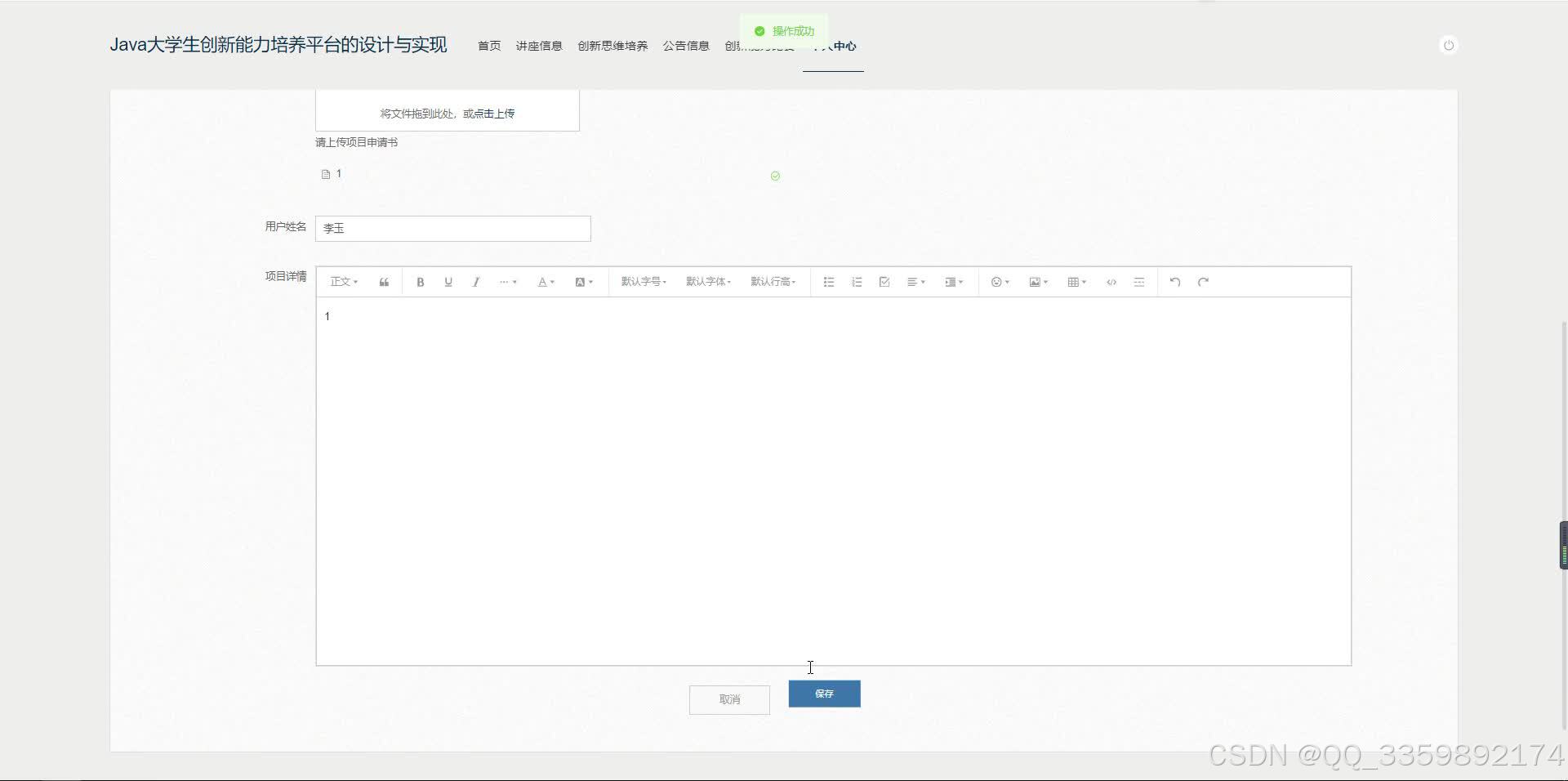This screenshot has height=781, width=1568.
Task: Redo the last editor change
Action: [x=1203, y=282]
